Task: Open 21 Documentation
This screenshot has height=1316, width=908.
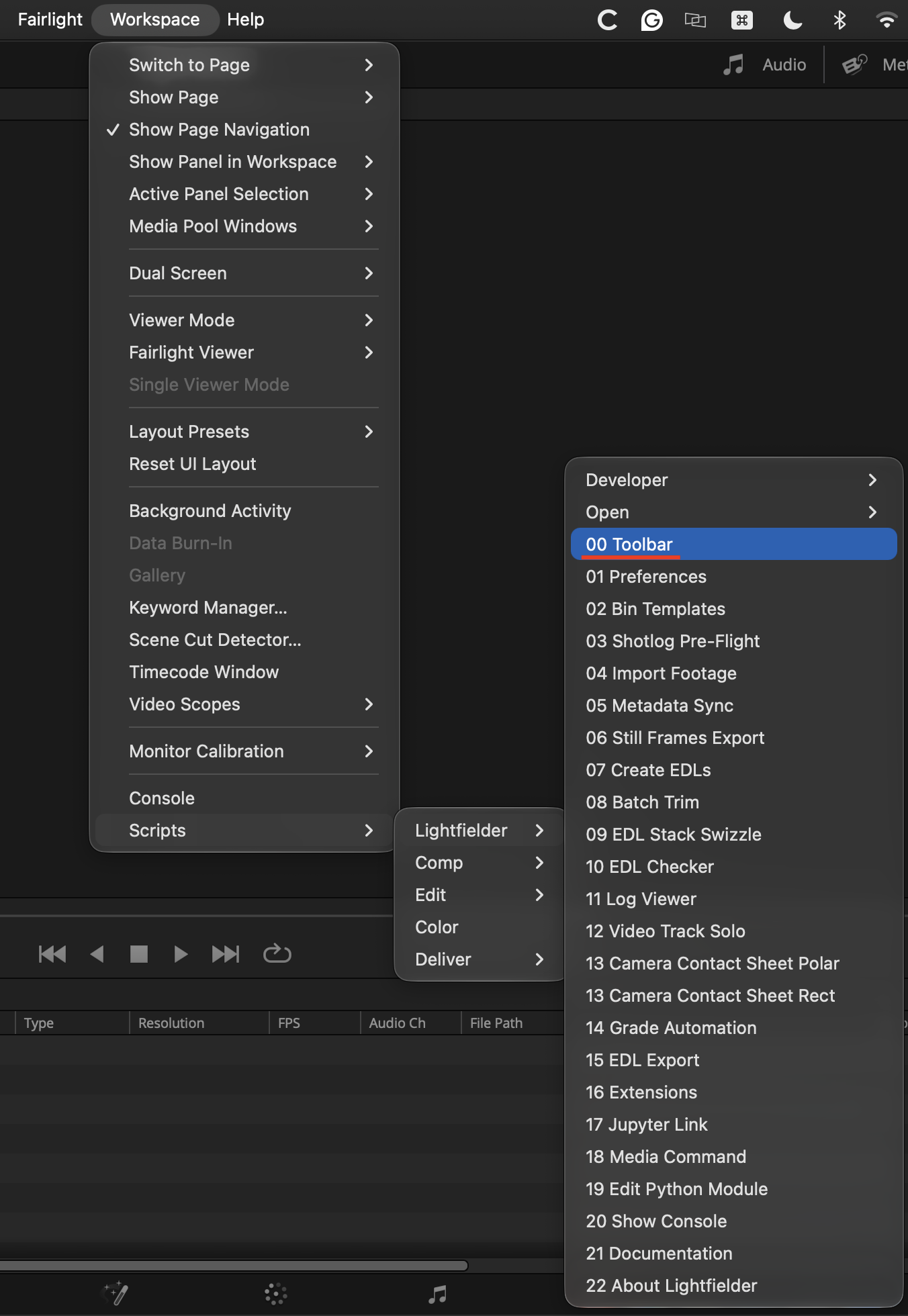Action: [733, 1254]
